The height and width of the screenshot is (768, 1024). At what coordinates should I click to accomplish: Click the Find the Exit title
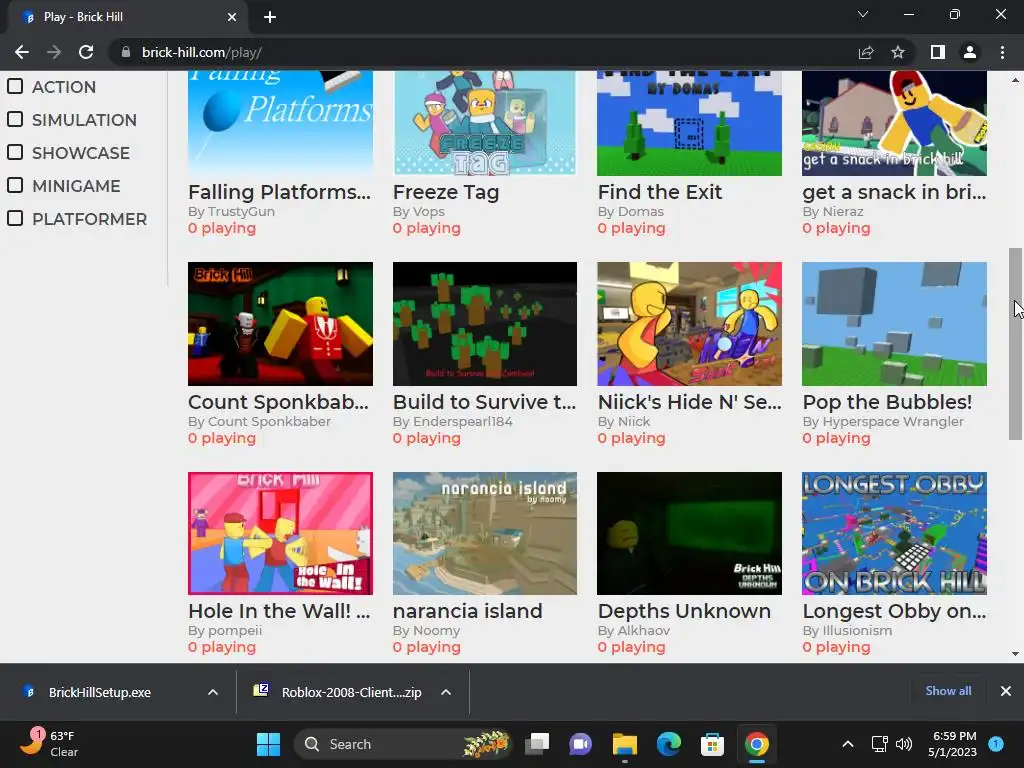pos(660,192)
